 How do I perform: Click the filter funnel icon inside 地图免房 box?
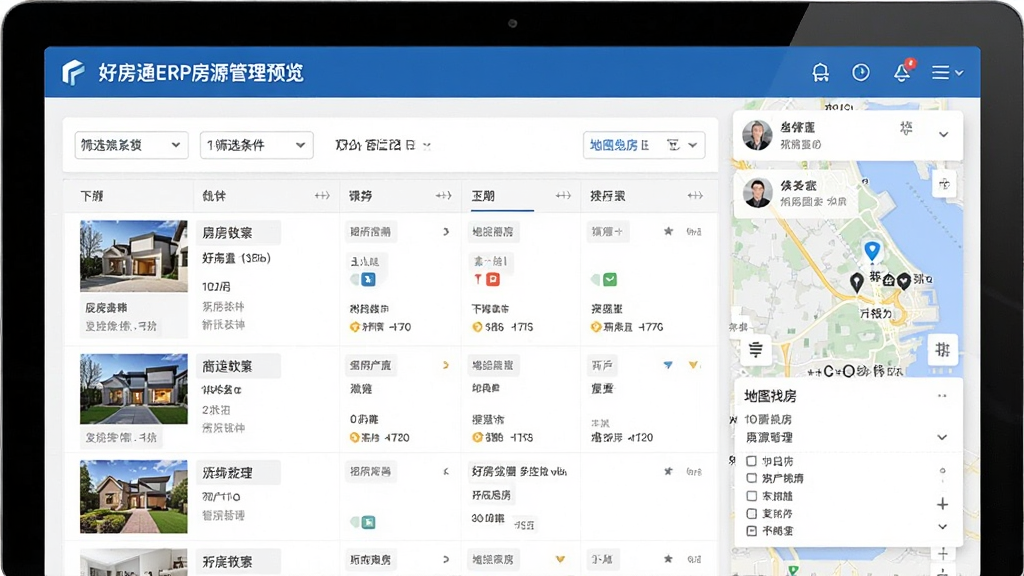[x=673, y=145]
